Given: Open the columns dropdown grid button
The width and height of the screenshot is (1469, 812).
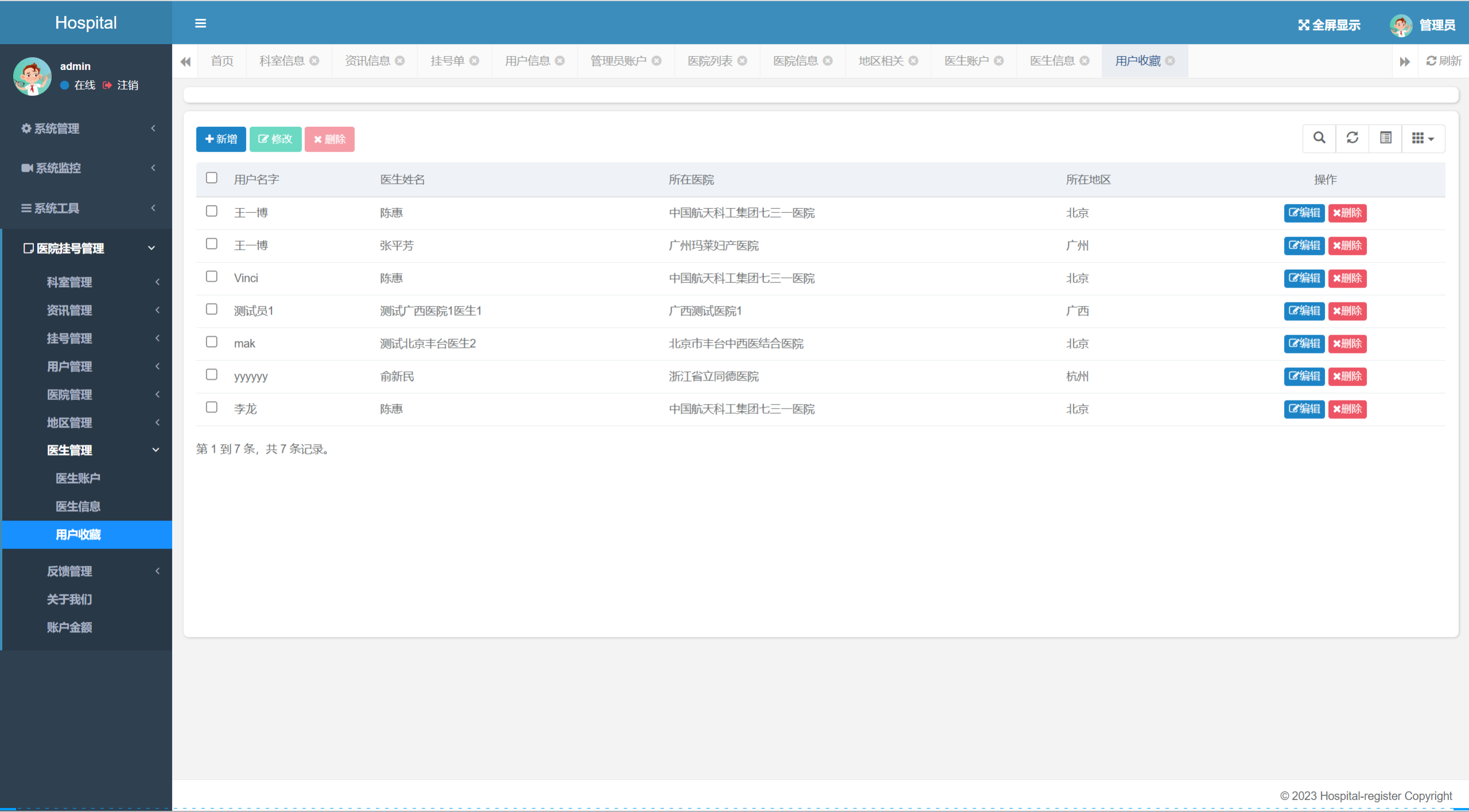Looking at the screenshot, I should point(1423,138).
